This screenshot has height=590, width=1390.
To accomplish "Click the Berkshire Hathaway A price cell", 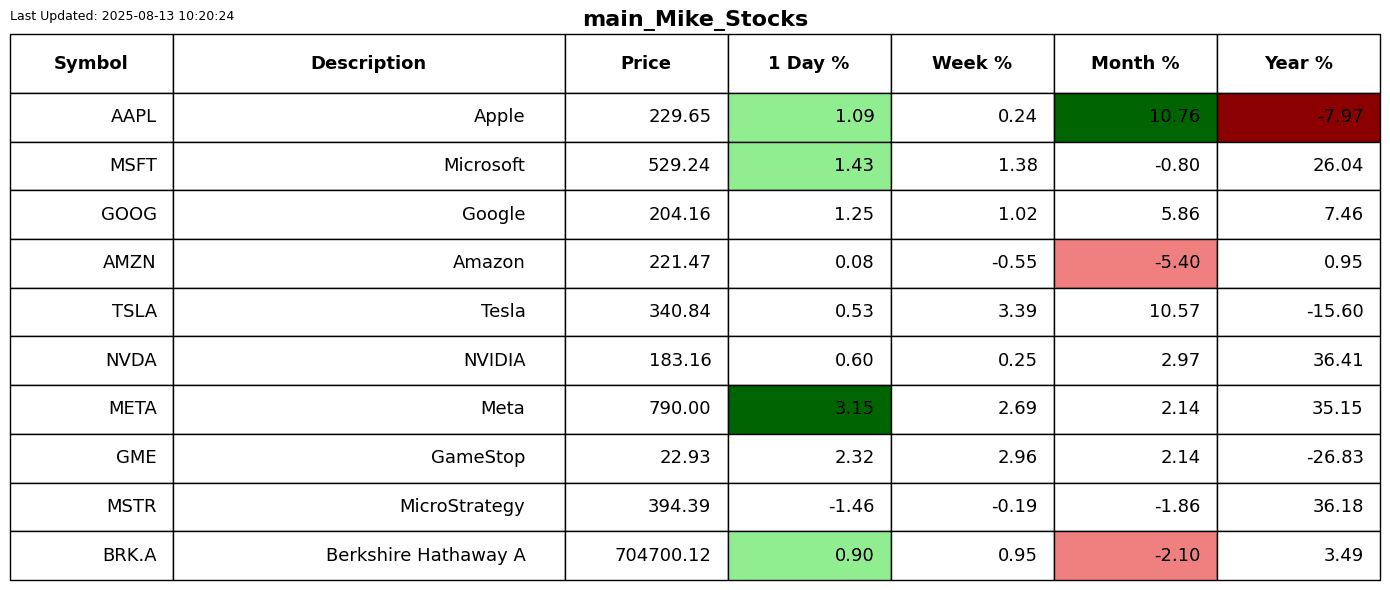I will coord(646,556).
